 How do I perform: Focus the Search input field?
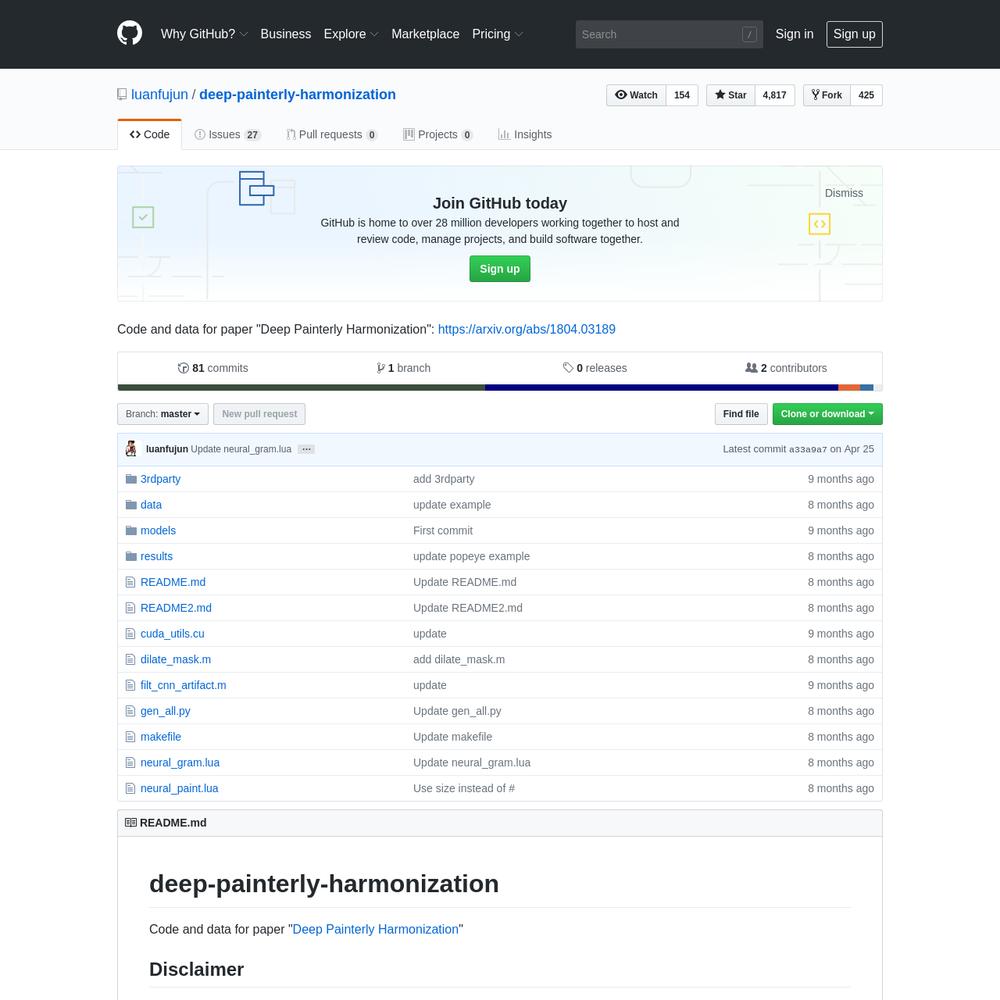[669, 34]
